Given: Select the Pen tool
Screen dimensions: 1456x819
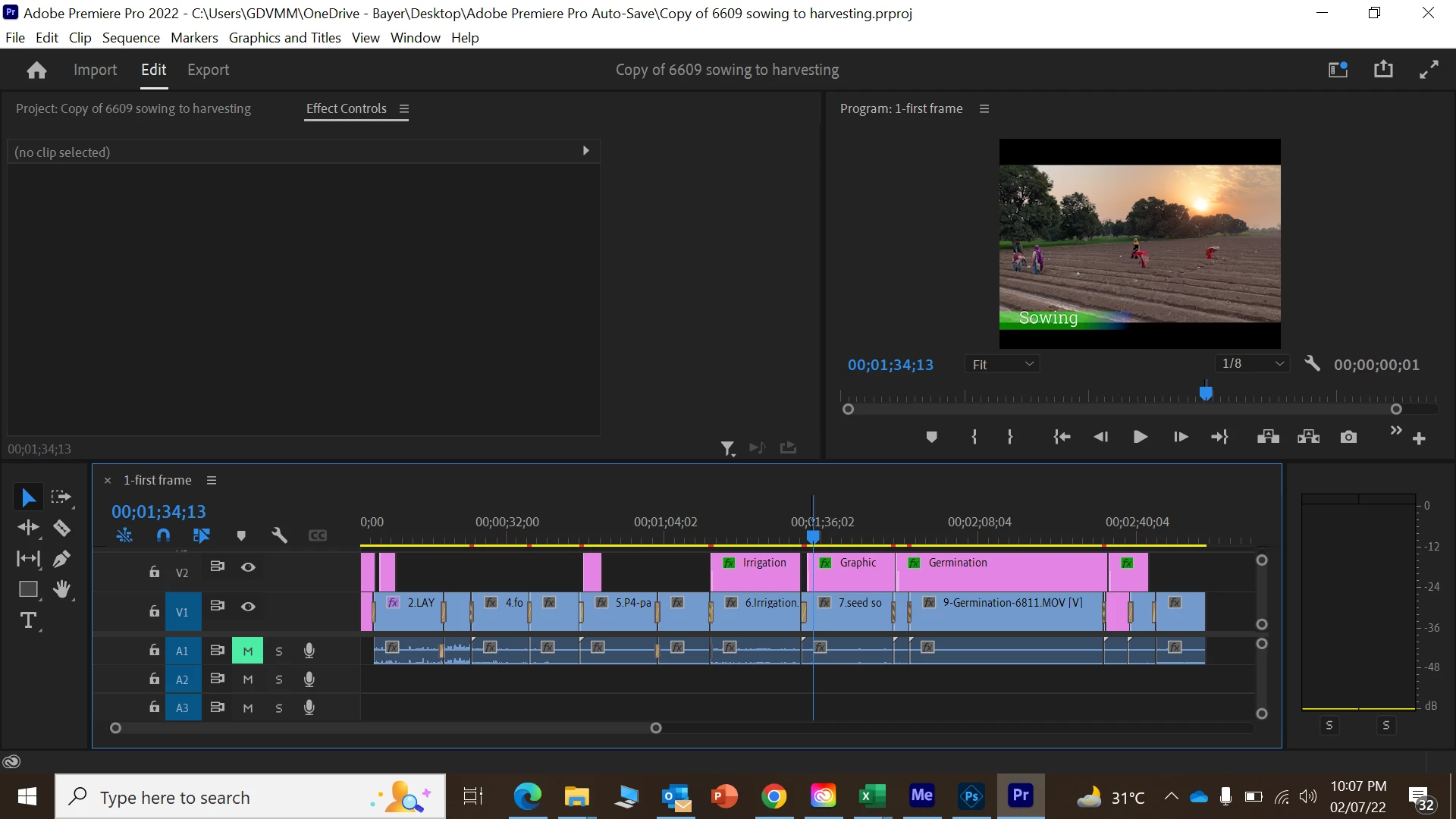Looking at the screenshot, I should pos(62,559).
